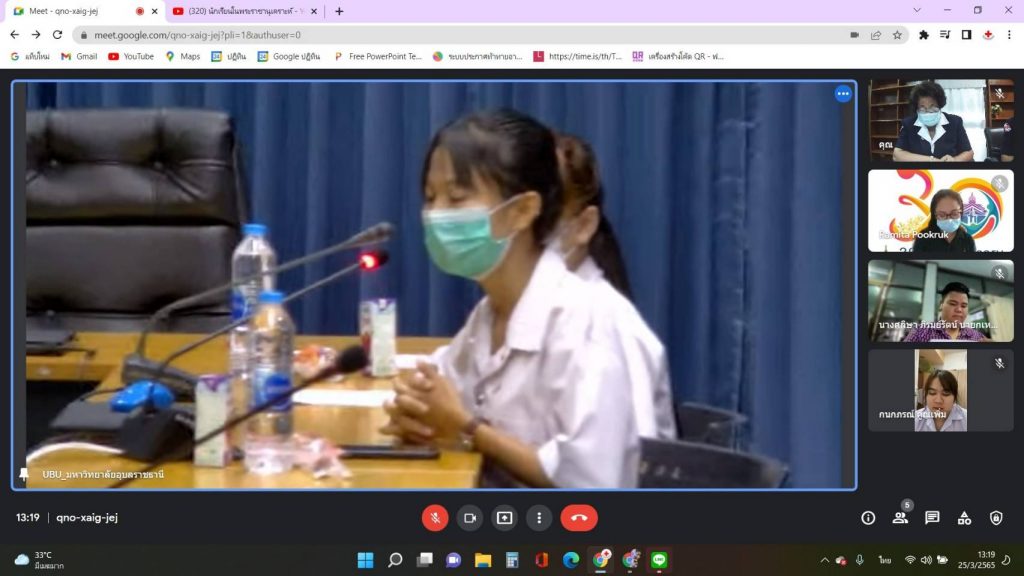Image resolution: width=1024 pixels, height=576 pixels.
Task: Show the participants list
Action: tap(900, 518)
